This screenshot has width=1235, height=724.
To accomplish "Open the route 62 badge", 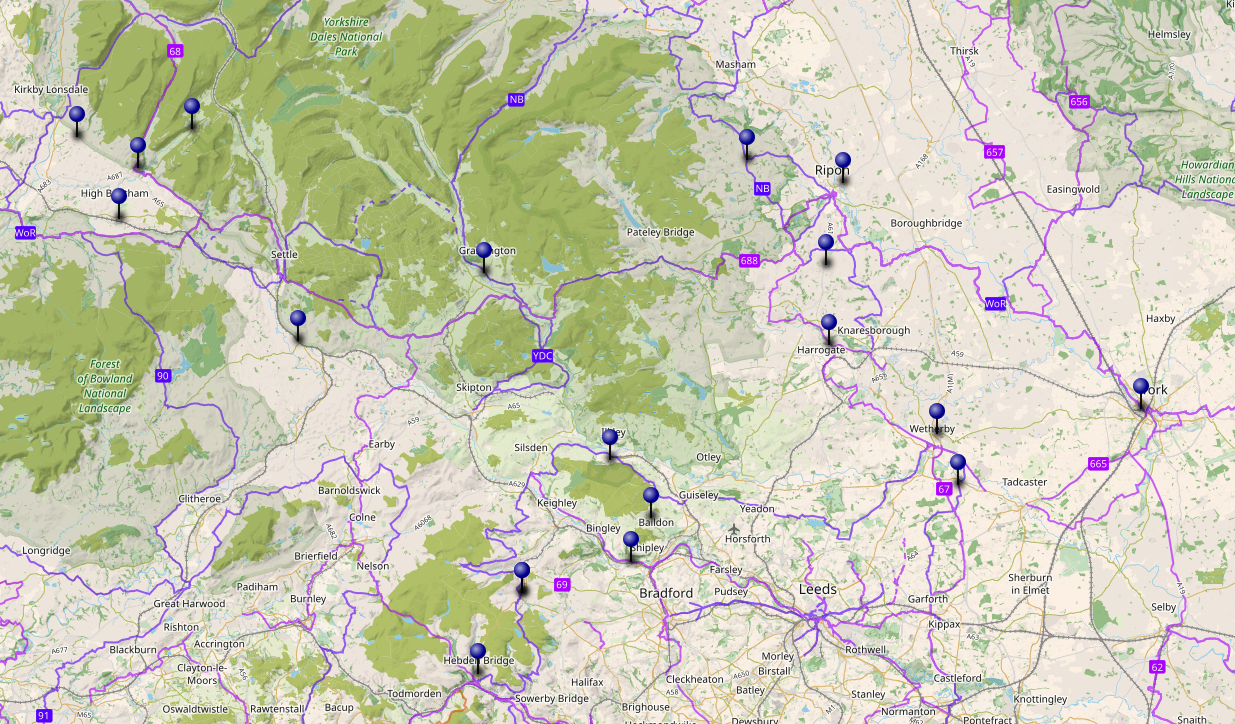I will 1158,667.
